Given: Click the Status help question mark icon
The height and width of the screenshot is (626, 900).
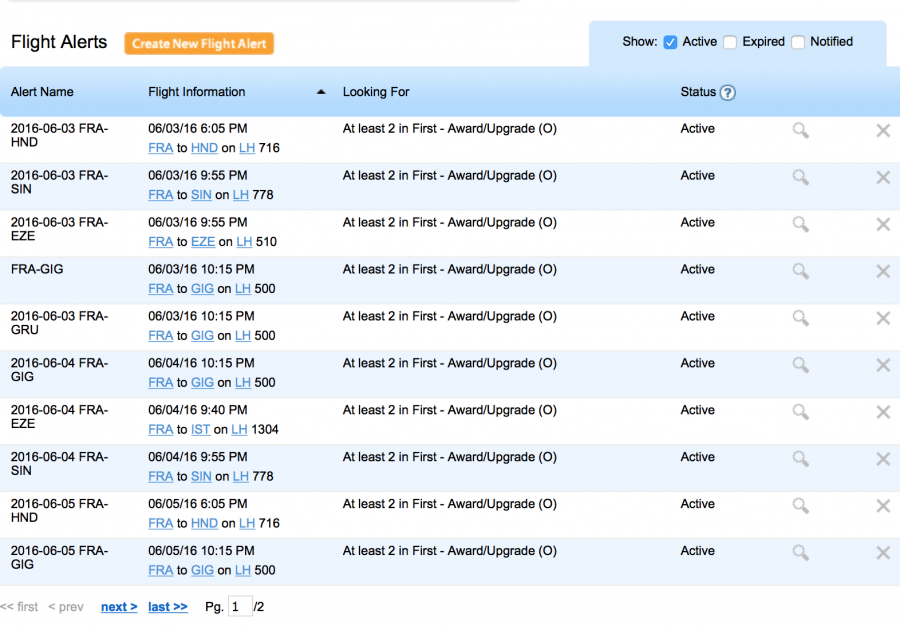Looking at the screenshot, I should (x=728, y=93).
